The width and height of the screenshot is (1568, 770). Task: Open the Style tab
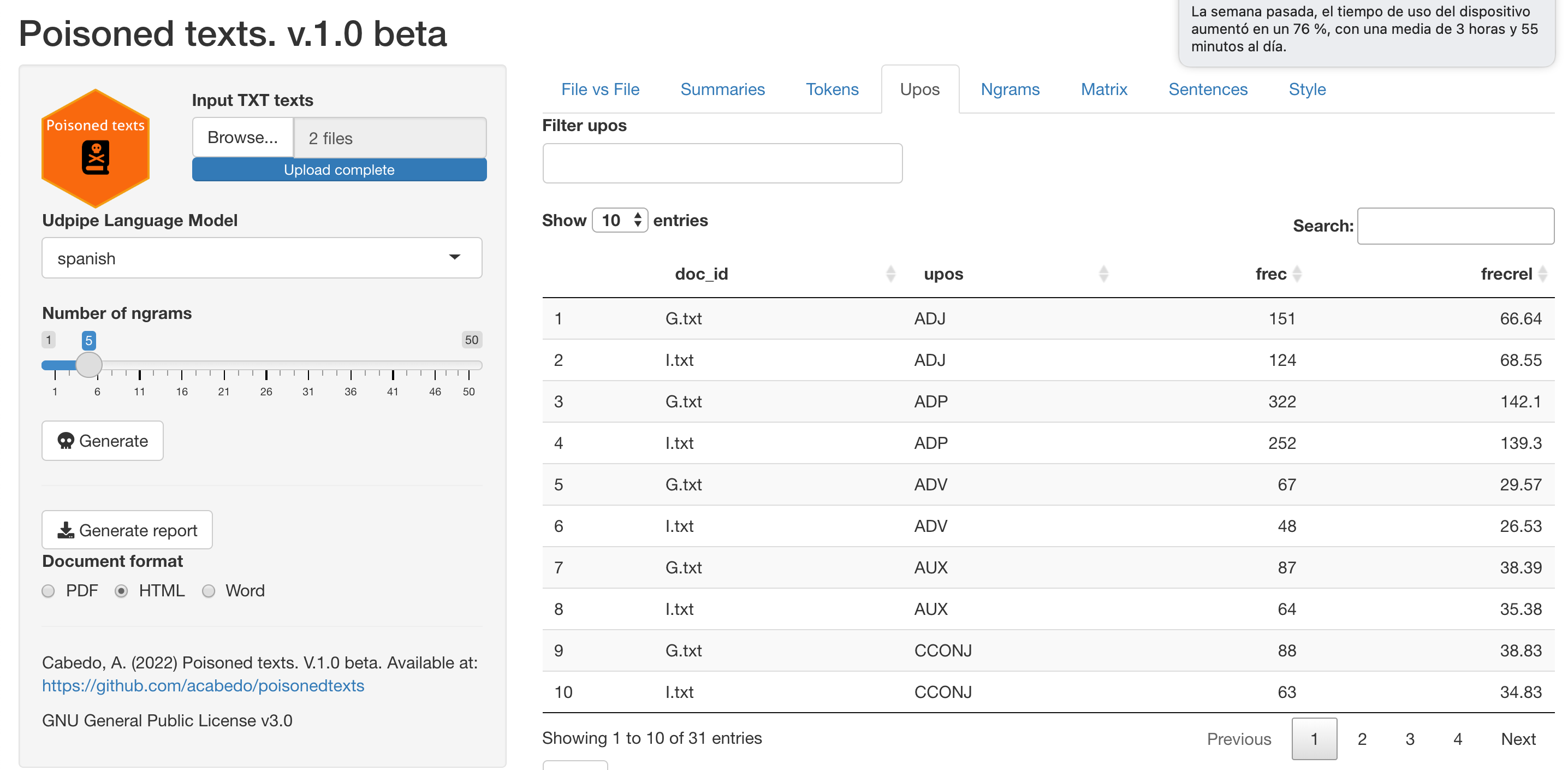pyautogui.click(x=1307, y=90)
